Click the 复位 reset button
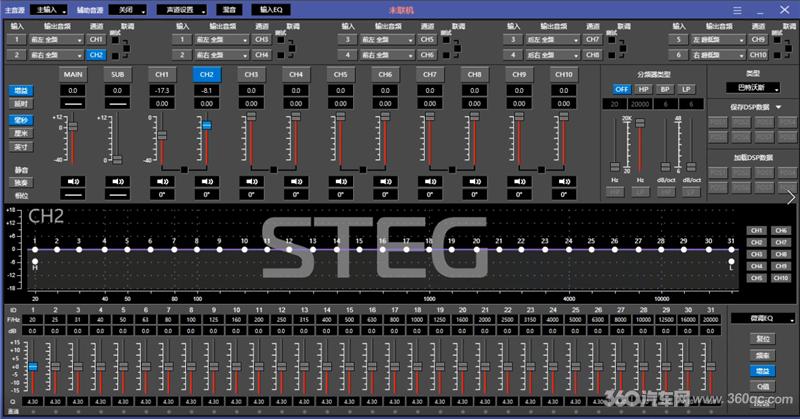Viewport: 800px width, 419px height. coord(763,339)
